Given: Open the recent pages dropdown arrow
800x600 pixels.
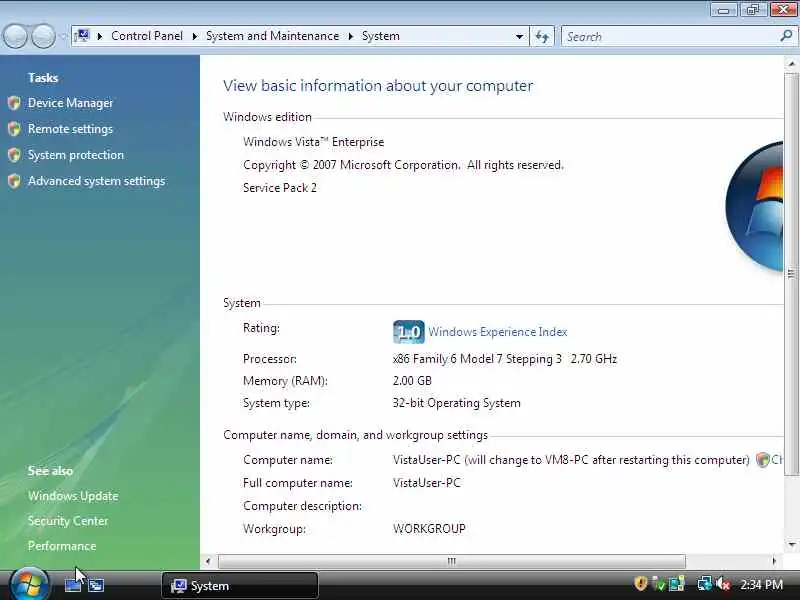Looking at the screenshot, I should click(x=63, y=36).
